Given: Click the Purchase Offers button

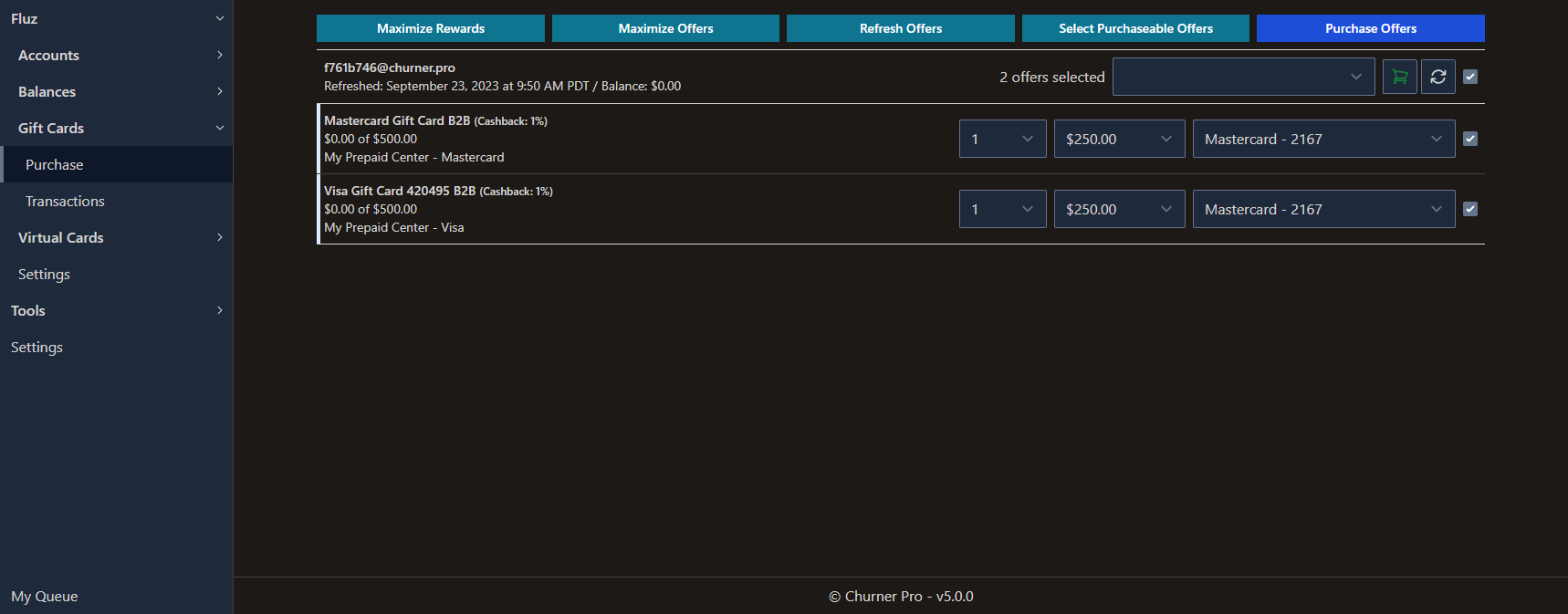Looking at the screenshot, I should click(1370, 28).
